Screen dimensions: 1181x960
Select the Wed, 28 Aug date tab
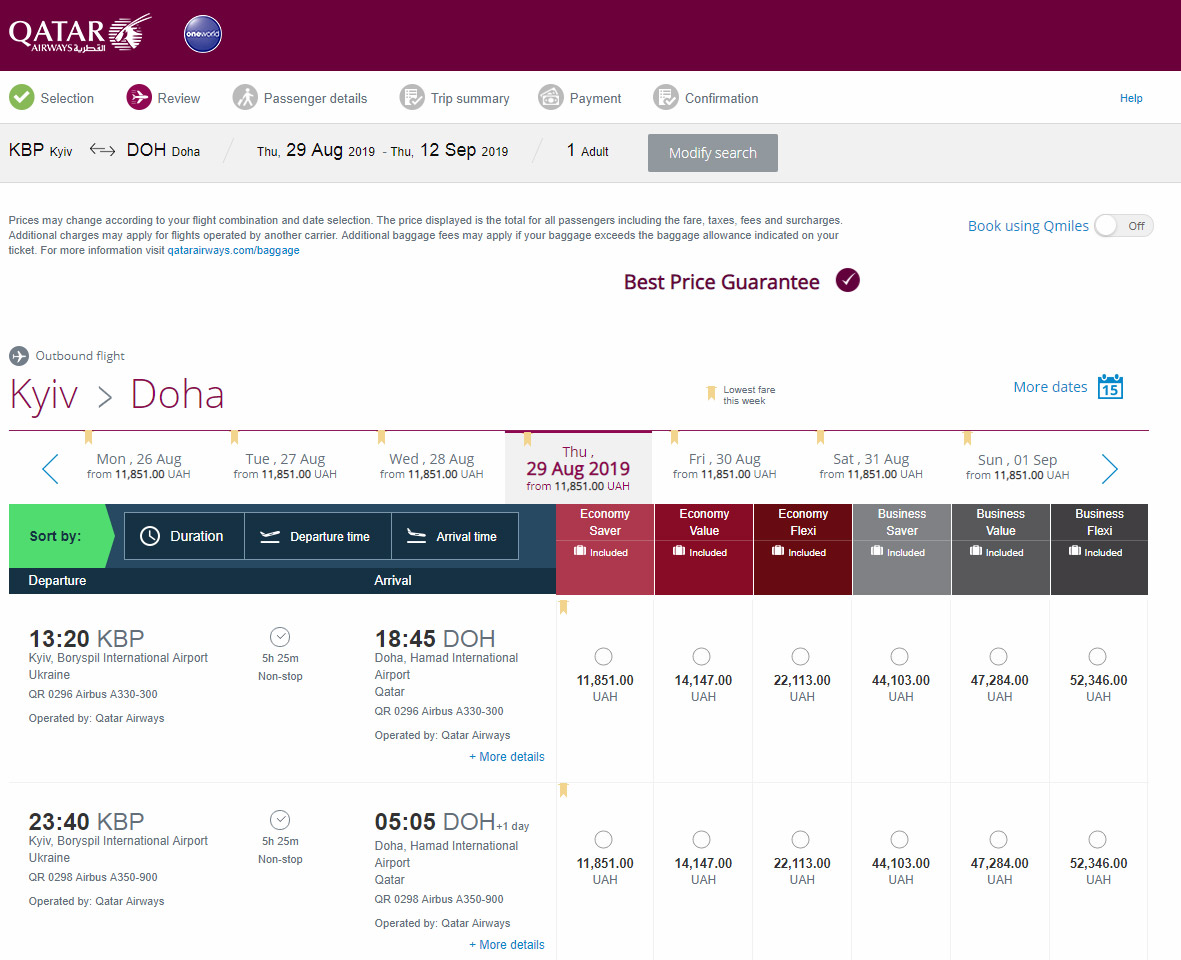click(432, 466)
